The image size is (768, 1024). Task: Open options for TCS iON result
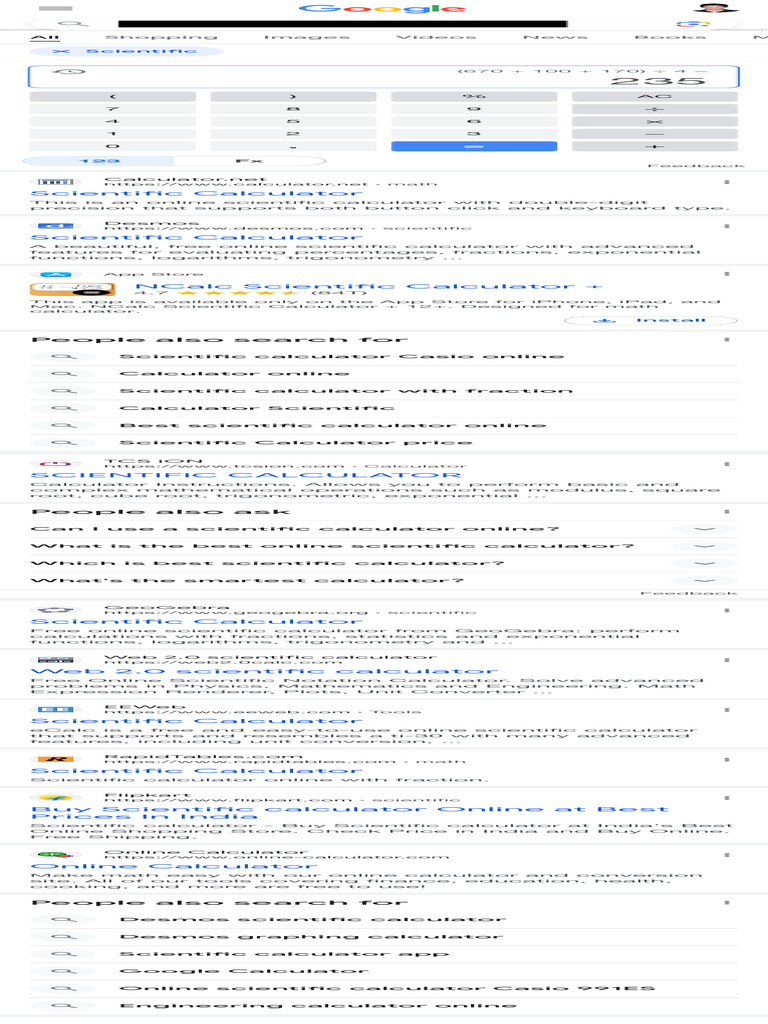coord(727,464)
